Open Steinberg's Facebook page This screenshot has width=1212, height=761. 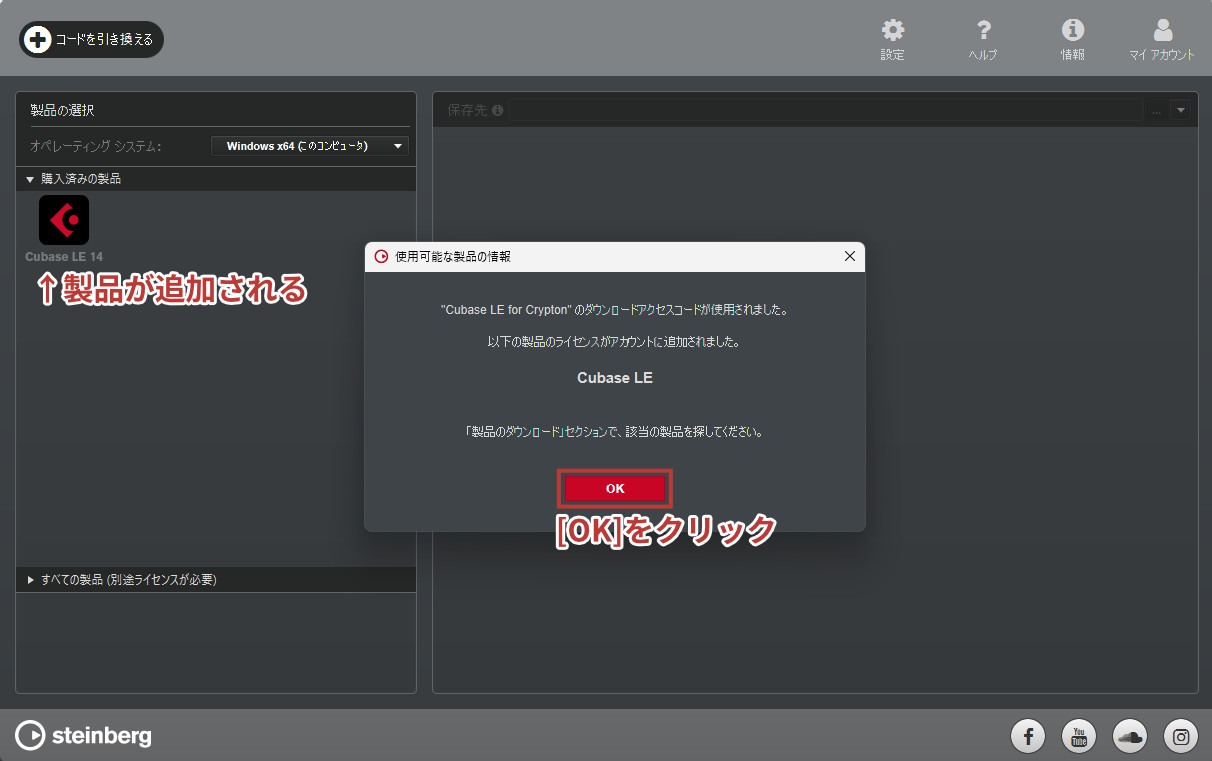pos(1028,737)
